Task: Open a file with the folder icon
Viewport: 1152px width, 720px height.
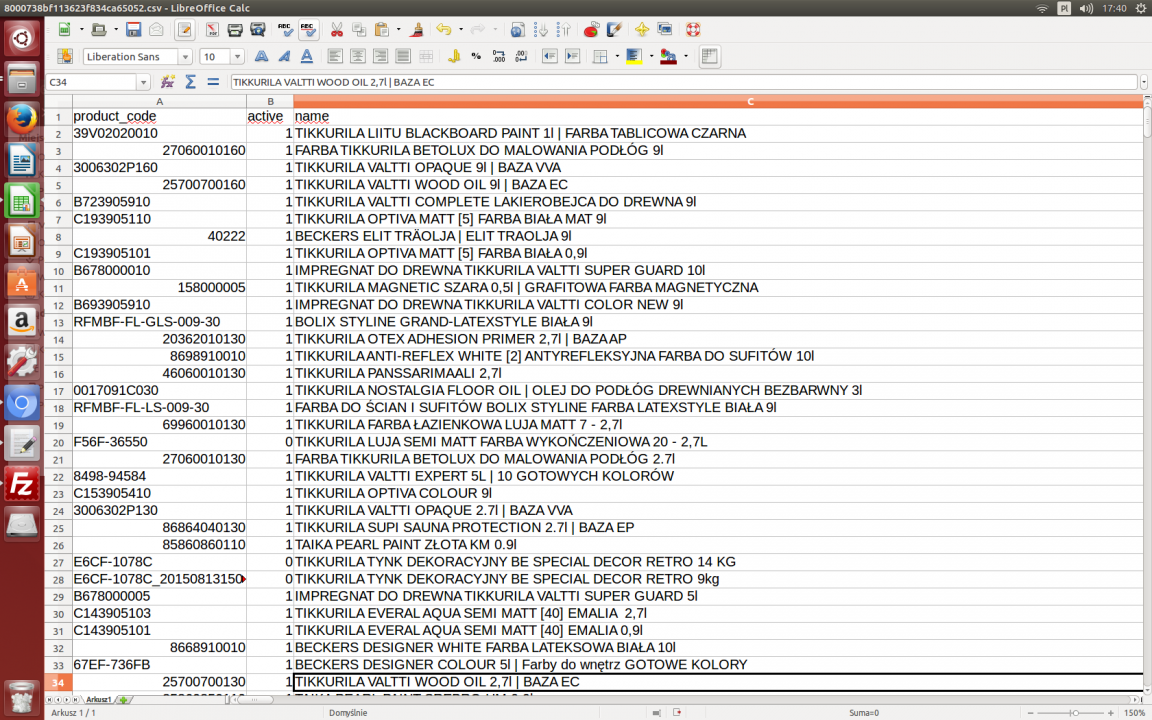Action: click(98, 30)
